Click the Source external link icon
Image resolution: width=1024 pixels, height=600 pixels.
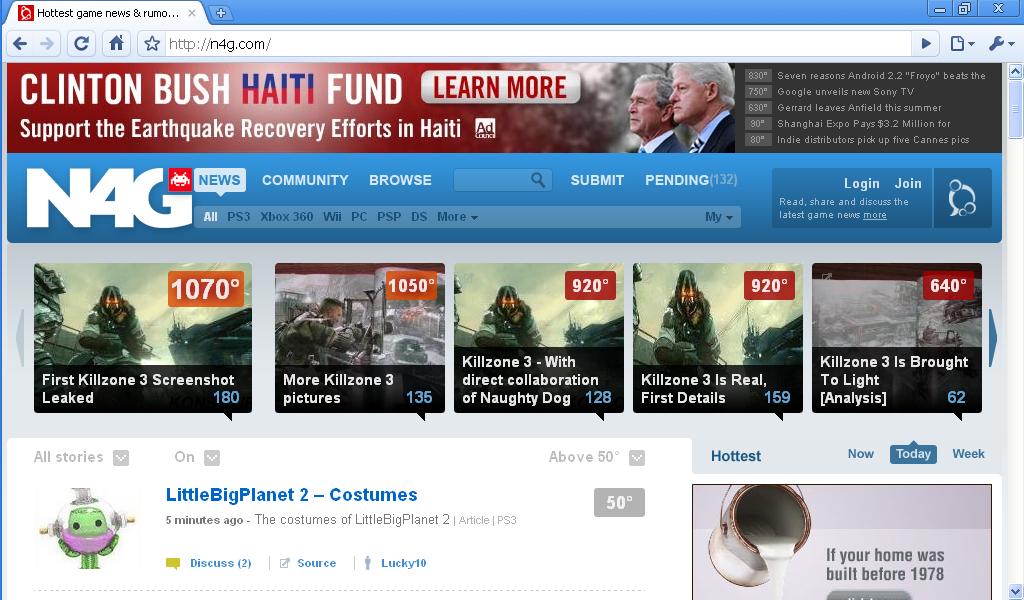coord(285,563)
